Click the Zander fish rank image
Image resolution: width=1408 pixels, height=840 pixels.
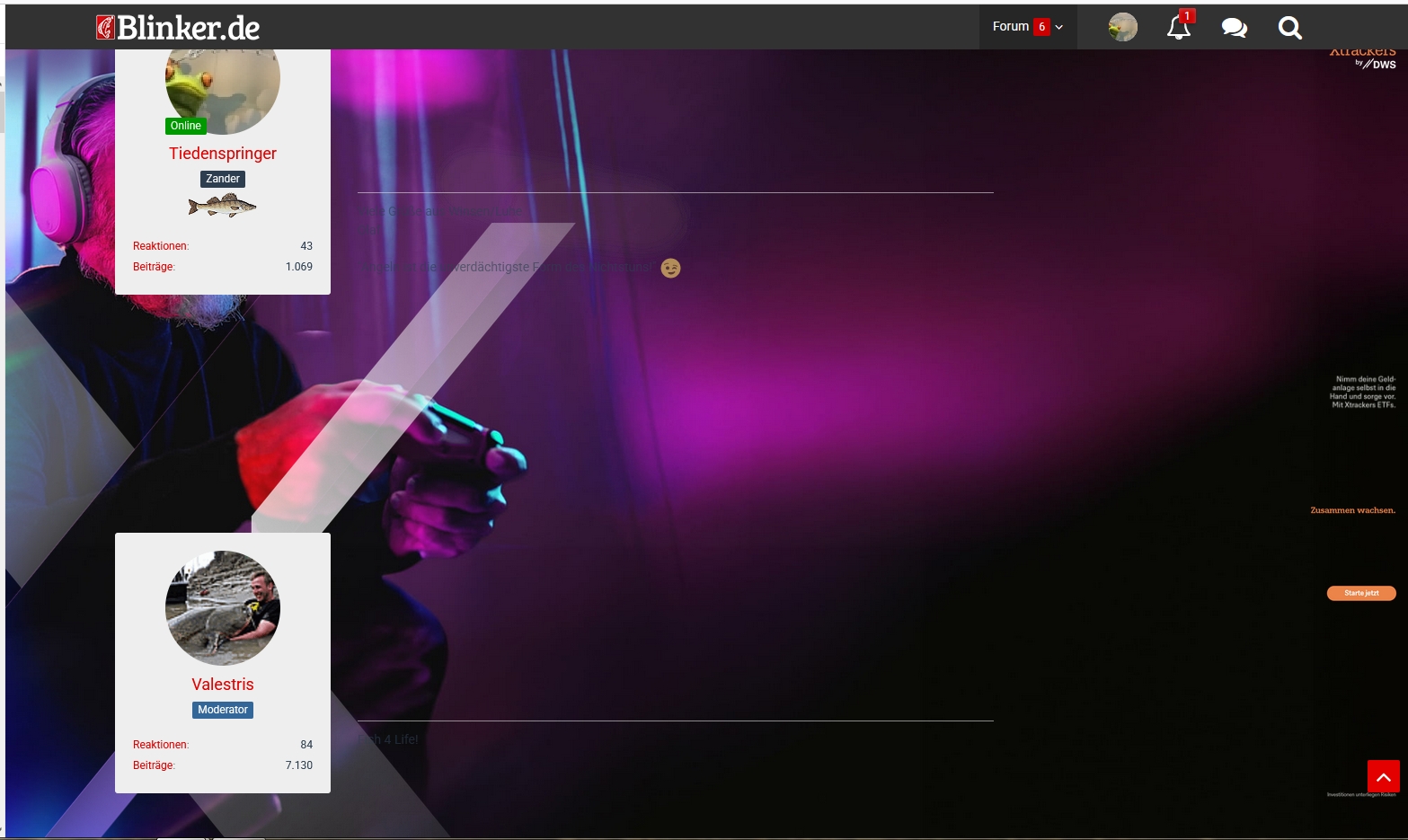[x=222, y=207]
